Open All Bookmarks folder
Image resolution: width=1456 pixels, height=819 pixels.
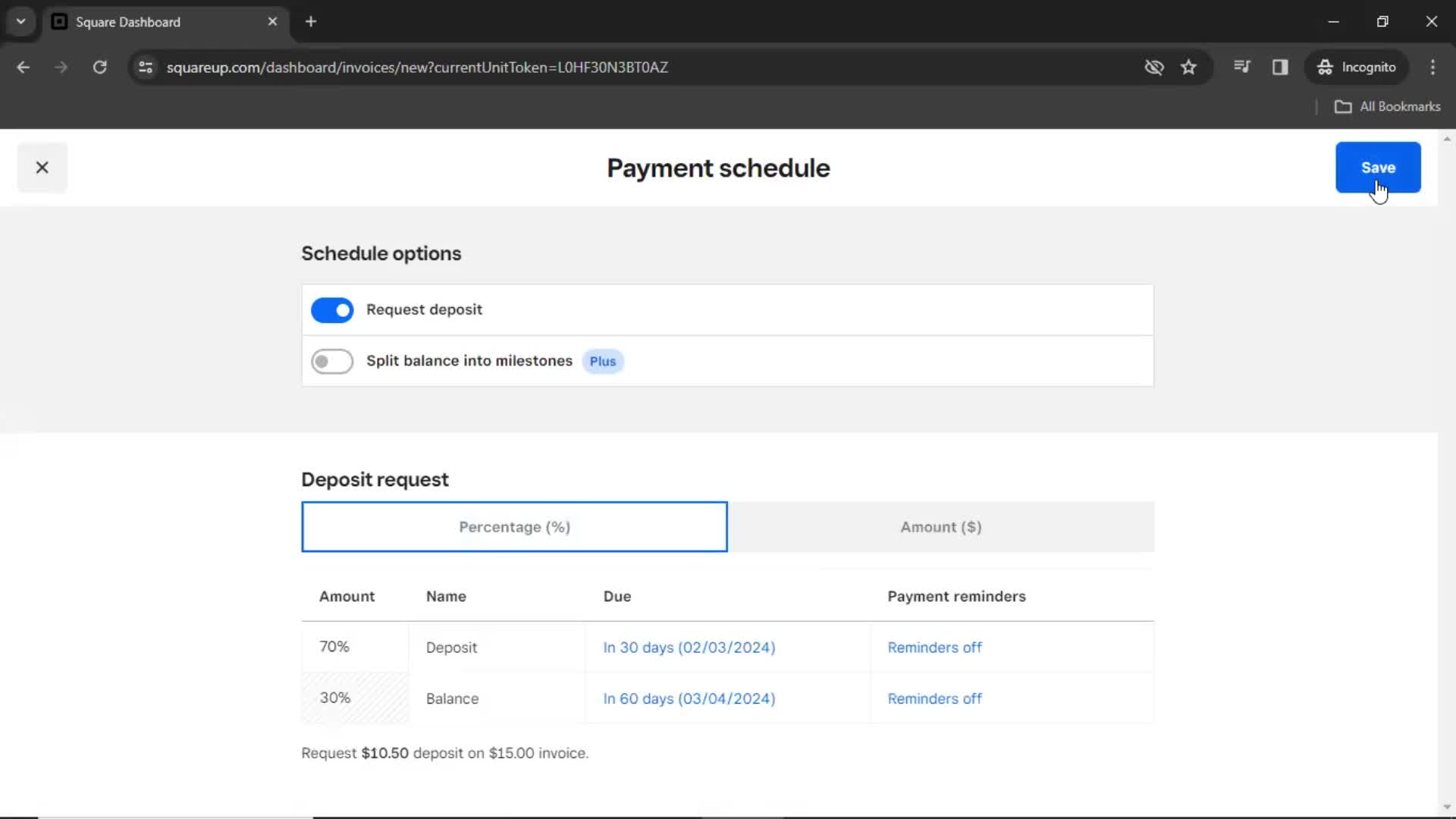pos(1388,107)
